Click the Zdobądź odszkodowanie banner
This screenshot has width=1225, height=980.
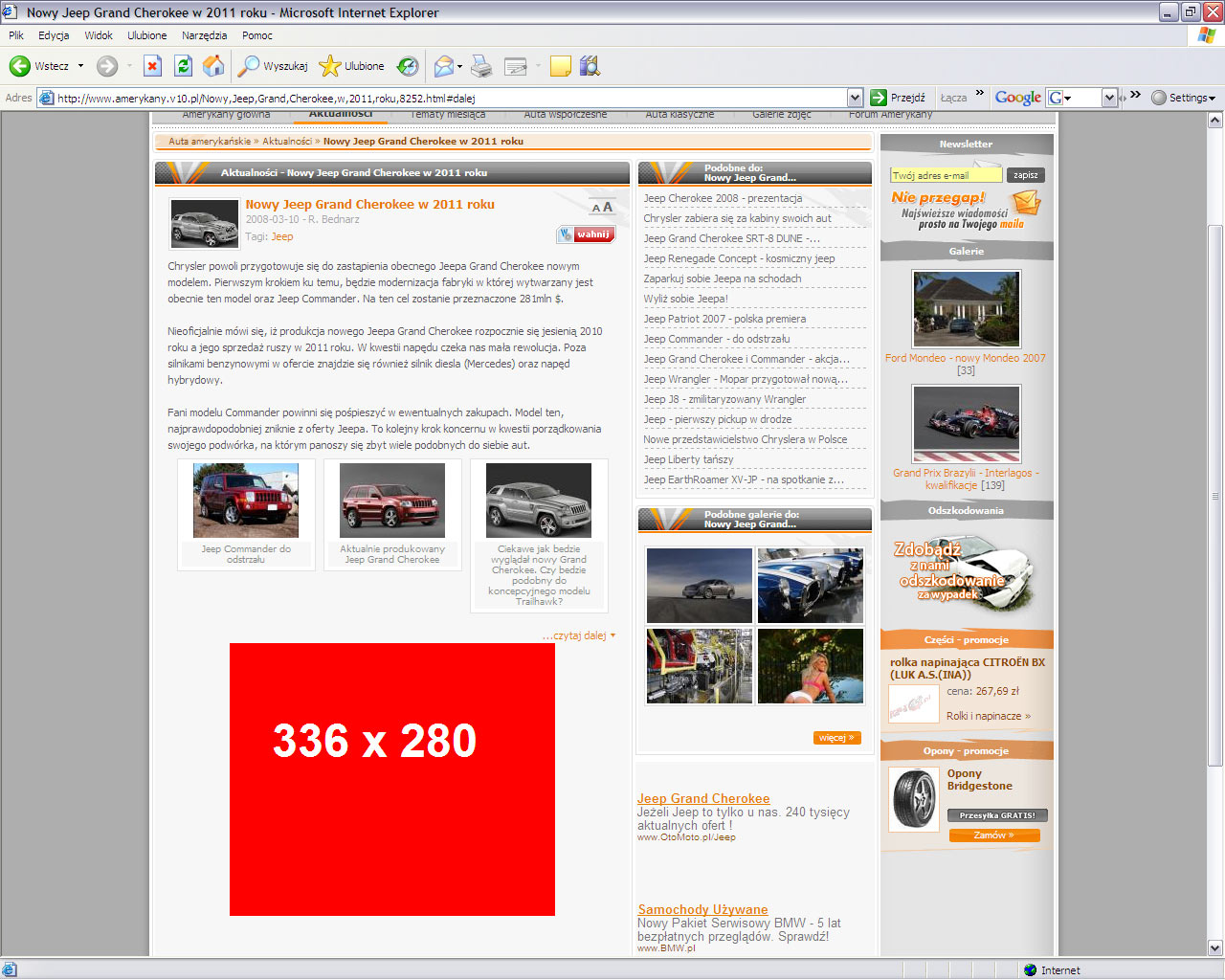pos(967,574)
